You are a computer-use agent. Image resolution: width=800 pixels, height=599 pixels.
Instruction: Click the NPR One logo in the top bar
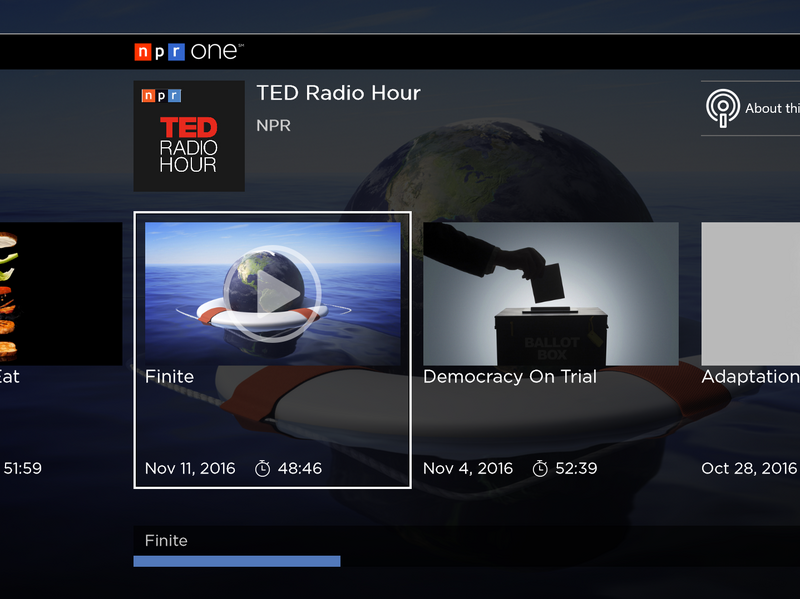188,49
